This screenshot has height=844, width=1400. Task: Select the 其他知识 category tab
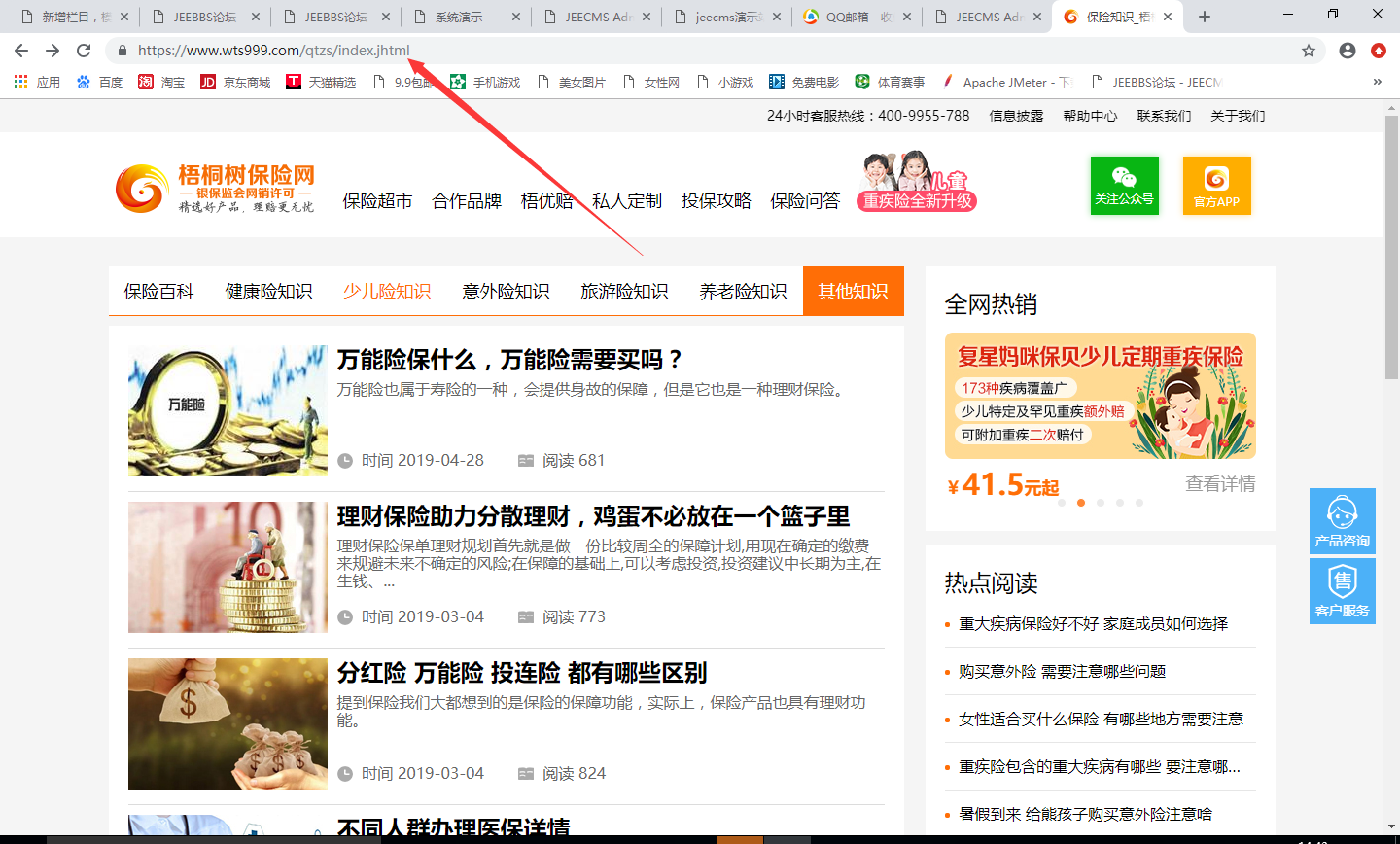tap(853, 292)
